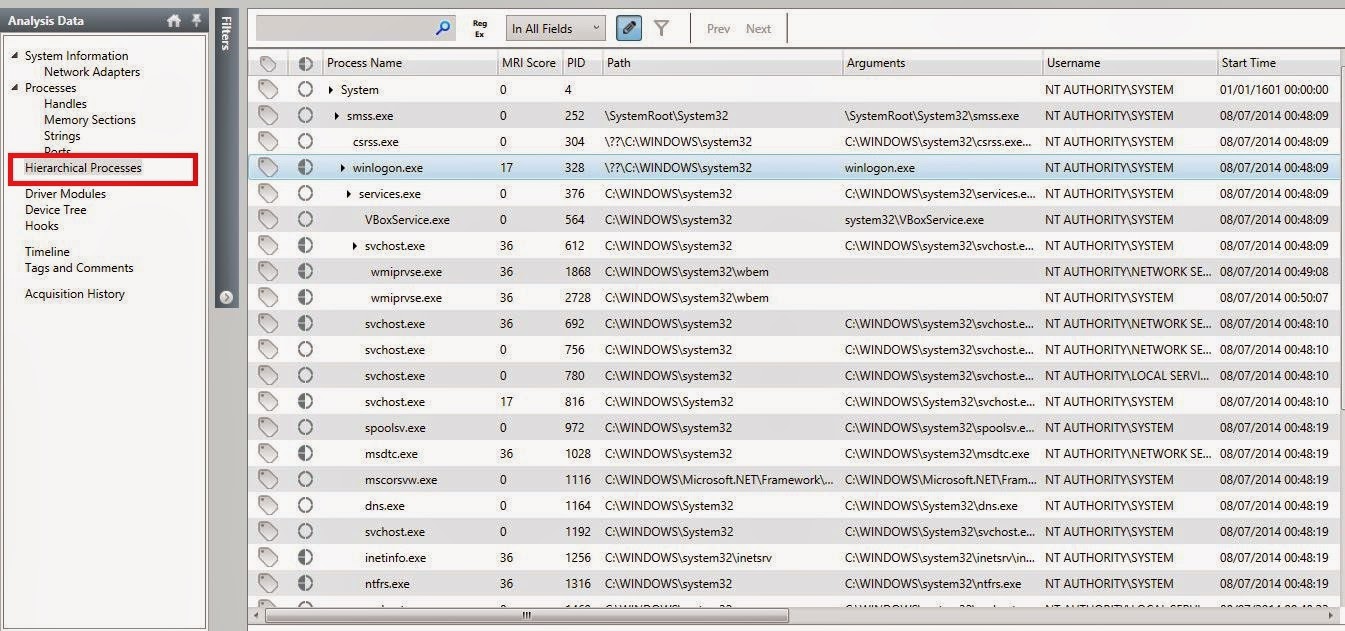Viewport: 1345px width, 631px height.
Task: Sort by MRI Score column header
Action: [529, 63]
